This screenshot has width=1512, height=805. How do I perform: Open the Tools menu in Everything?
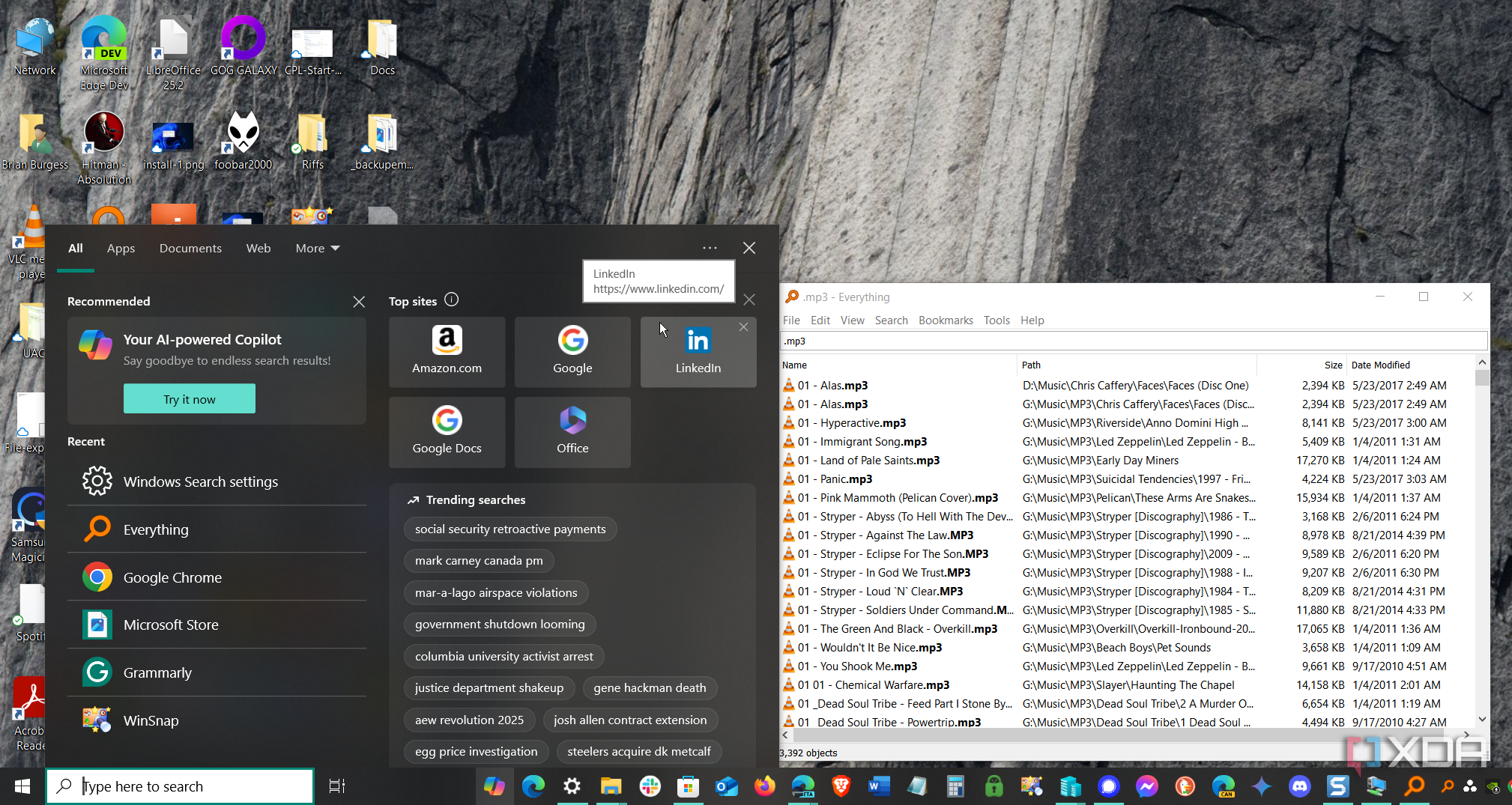(x=997, y=320)
